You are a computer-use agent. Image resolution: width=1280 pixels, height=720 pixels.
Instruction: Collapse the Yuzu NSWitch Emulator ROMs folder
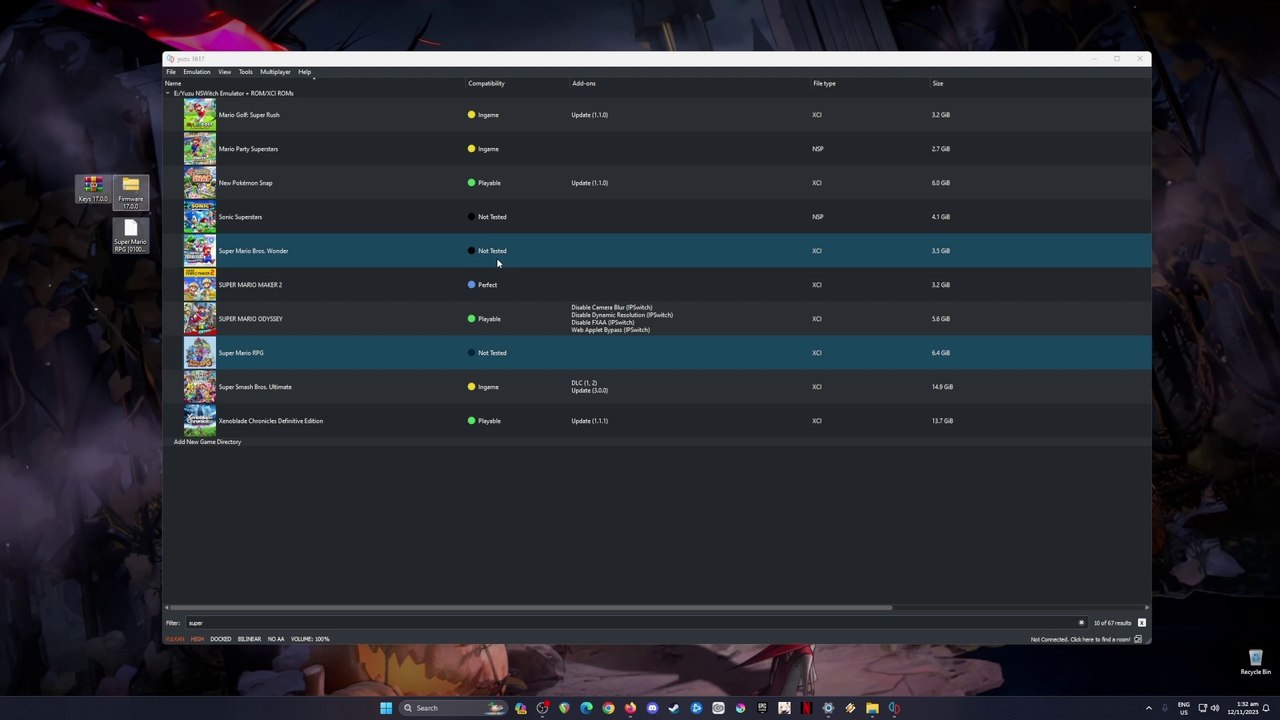click(x=168, y=93)
